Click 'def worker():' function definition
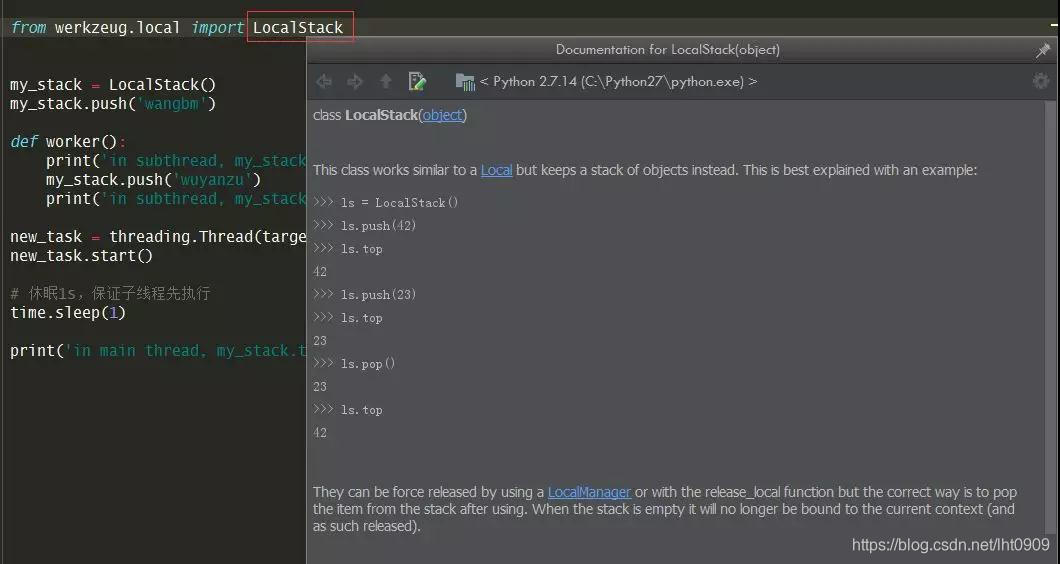 click(68, 142)
